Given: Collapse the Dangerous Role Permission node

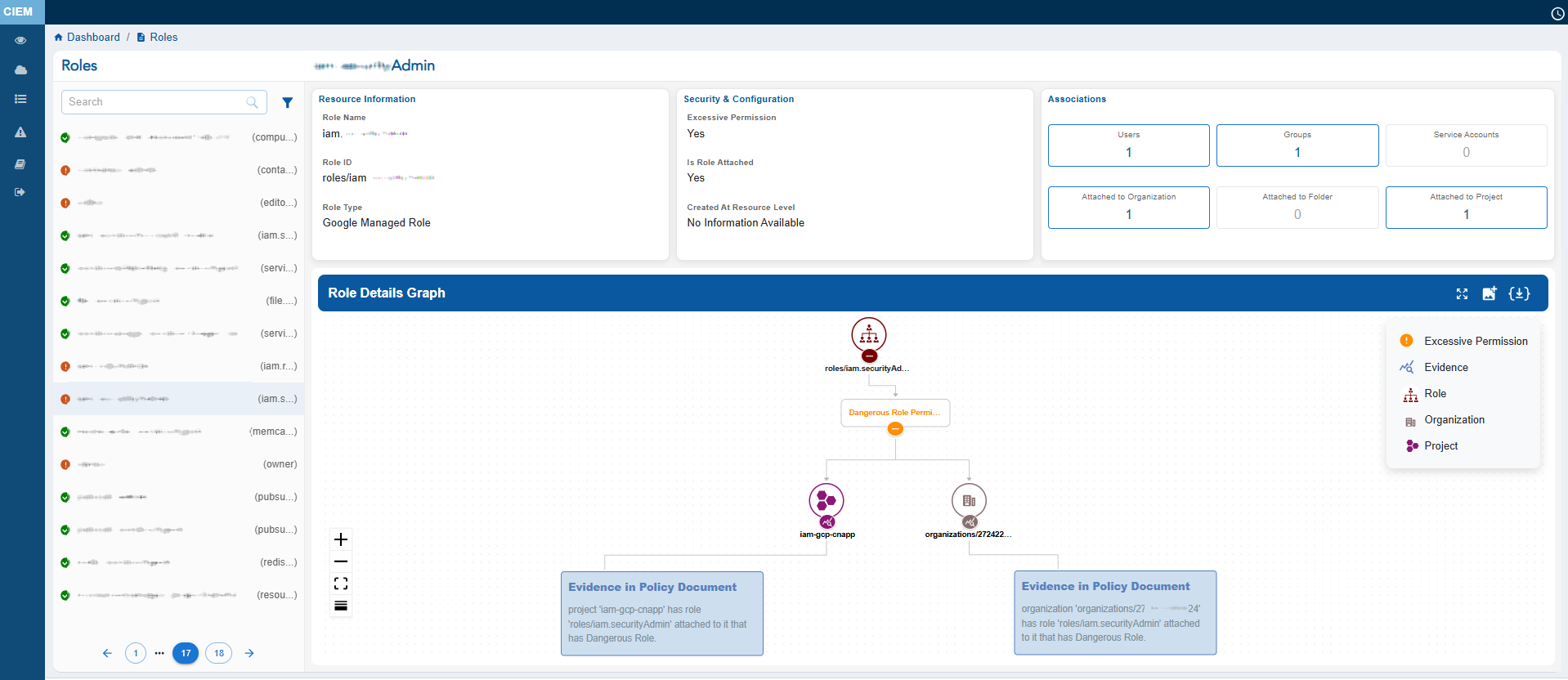Looking at the screenshot, I should tap(895, 429).
